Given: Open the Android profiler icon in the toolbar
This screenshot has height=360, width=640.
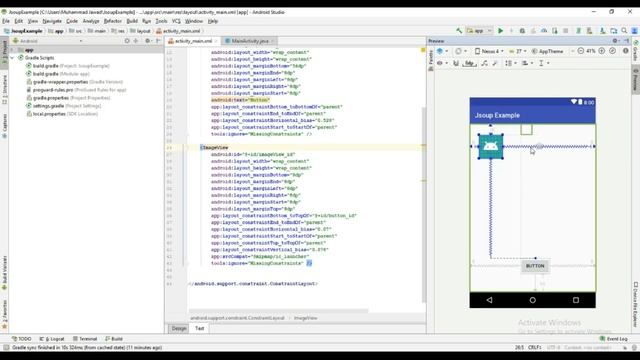Looking at the screenshot, I should coord(544,31).
